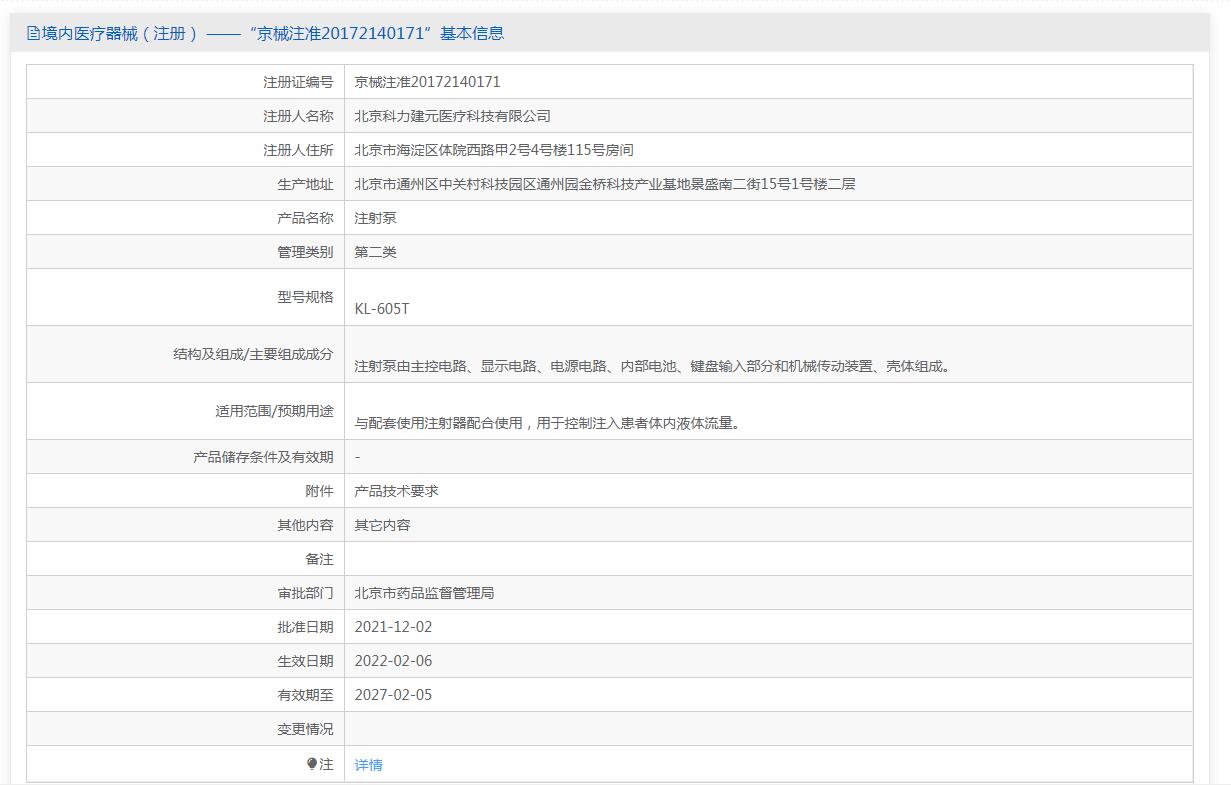Click expiry date 2027-02-05
This screenshot has width=1231, height=785.
pos(394,695)
